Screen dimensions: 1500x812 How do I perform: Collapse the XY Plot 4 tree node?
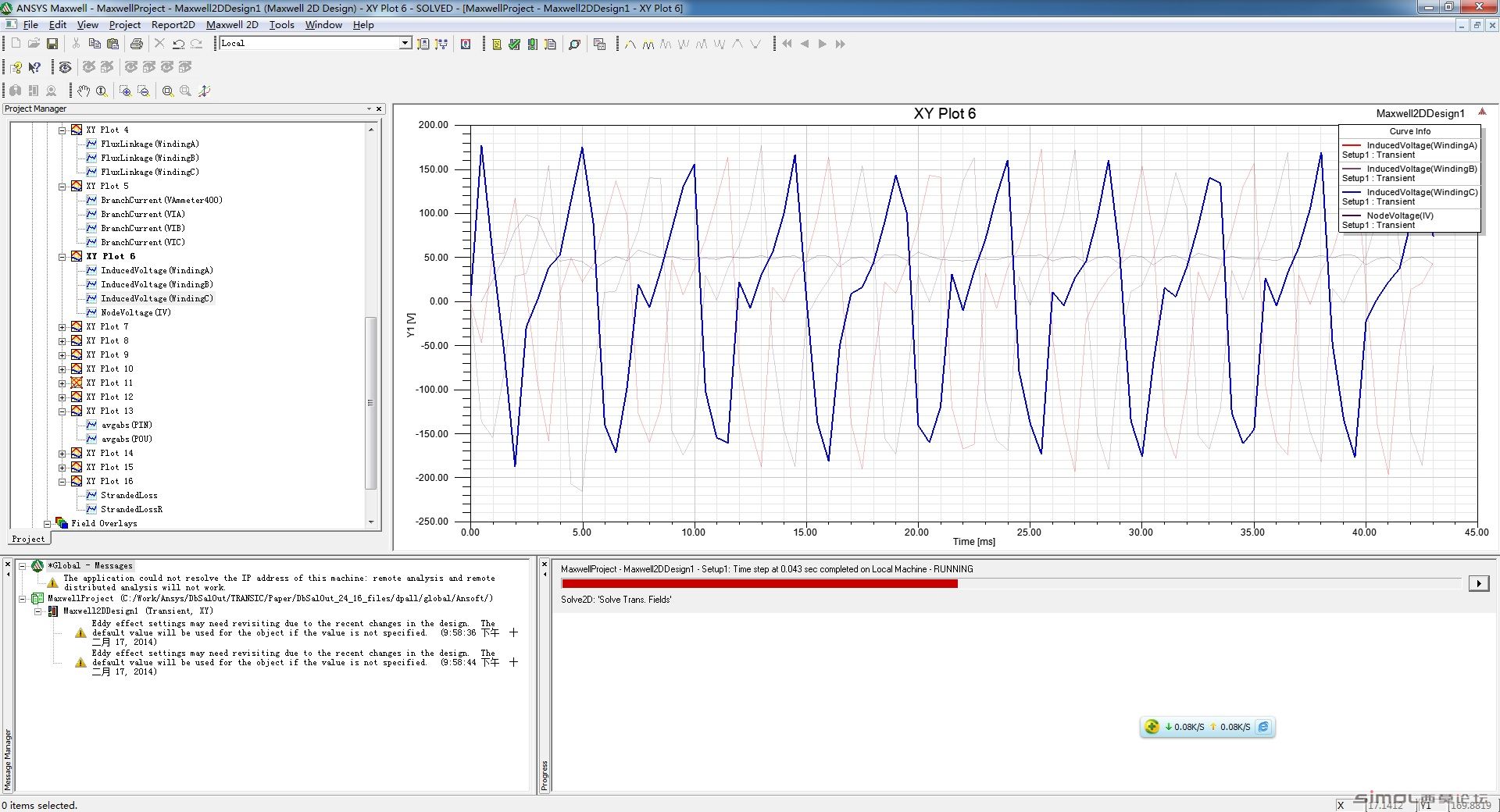(62, 130)
